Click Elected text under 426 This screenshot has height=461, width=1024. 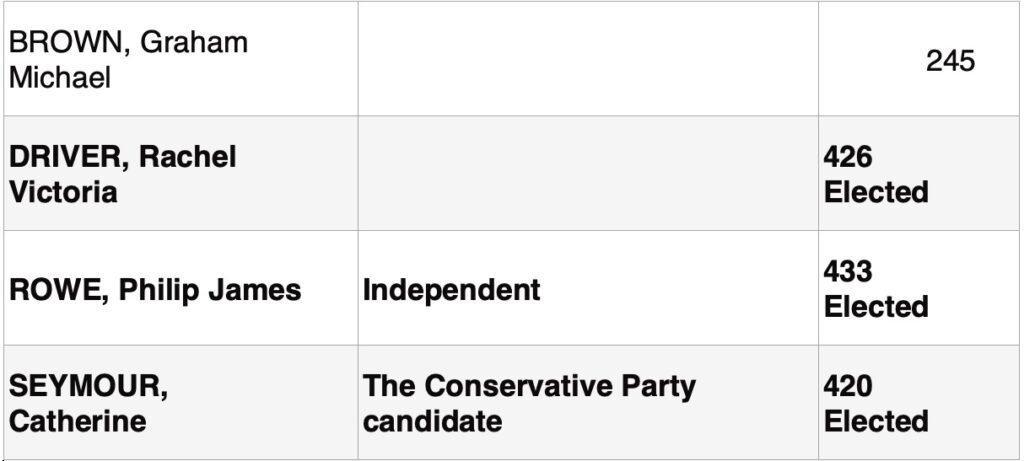[x=876, y=192]
